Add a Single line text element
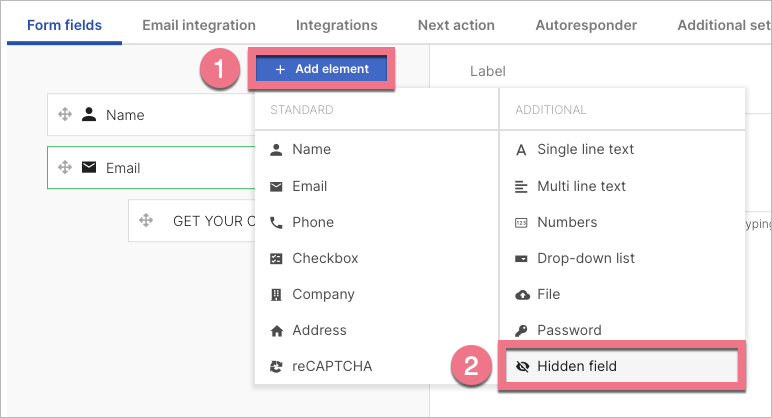Image resolution: width=772 pixels, height=418 pixels. coord(622,149)
